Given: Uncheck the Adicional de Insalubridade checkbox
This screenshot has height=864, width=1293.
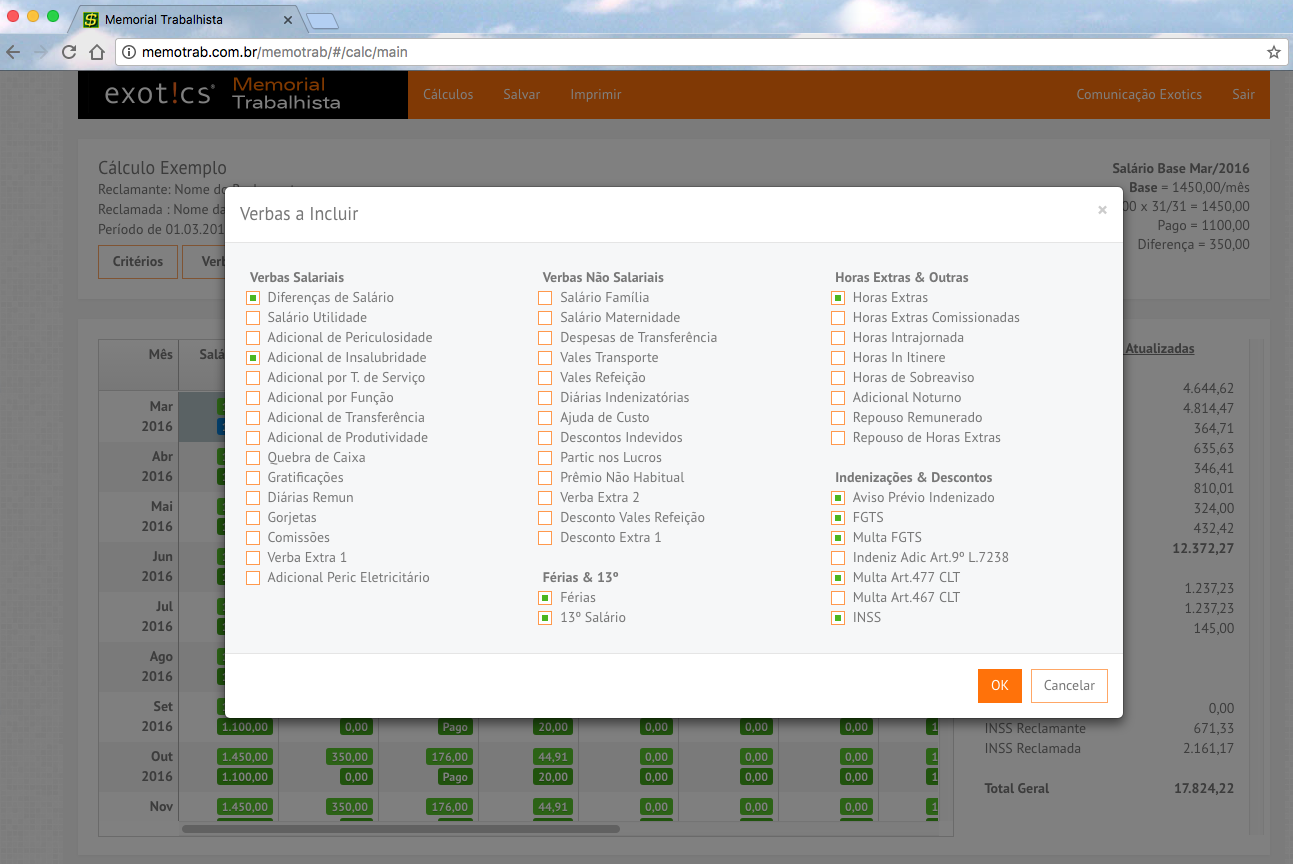Looking at the screenshot, I should pyautogui.click(x=253, y=358).
